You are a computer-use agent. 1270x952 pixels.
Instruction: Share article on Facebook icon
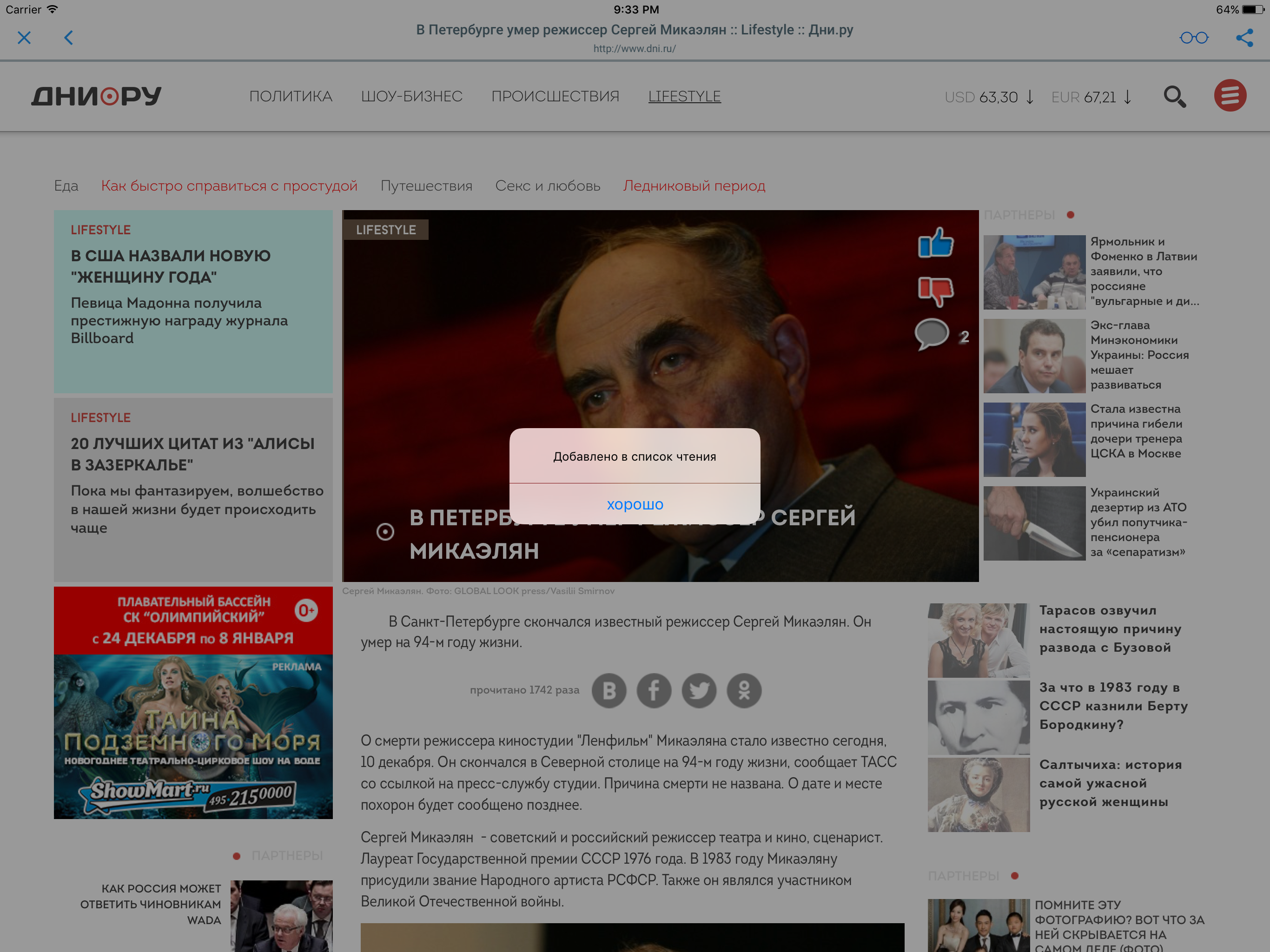(x=654, y=690)
